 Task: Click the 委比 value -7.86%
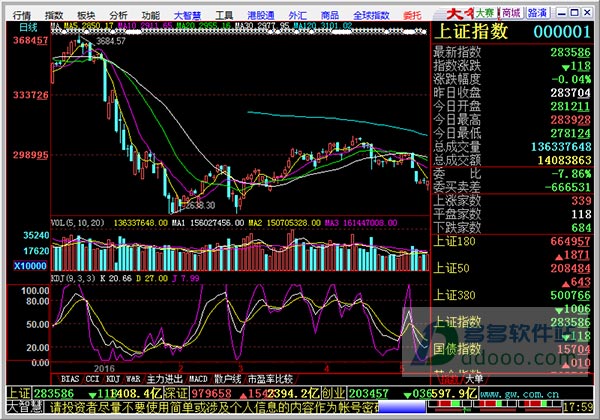click(571, 174)
